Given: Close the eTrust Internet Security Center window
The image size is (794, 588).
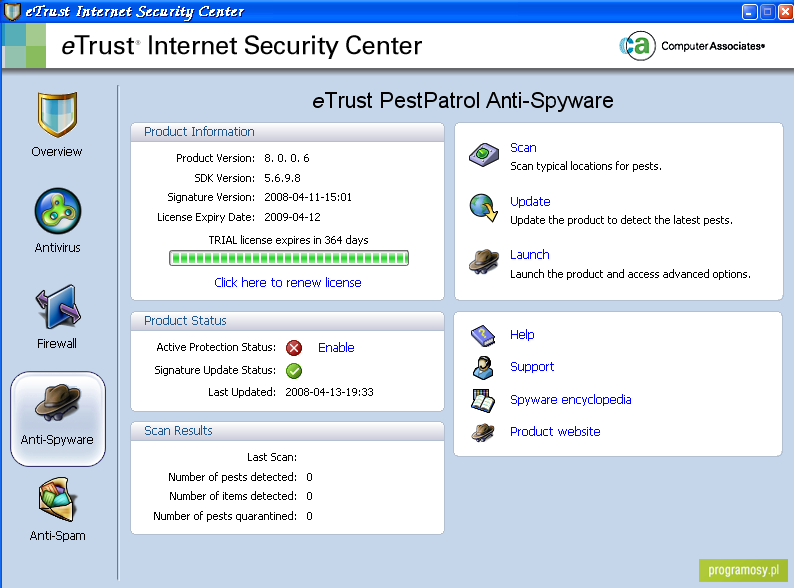Looking at the screenshot, I should pyautogui.click(x=785, y=12).
